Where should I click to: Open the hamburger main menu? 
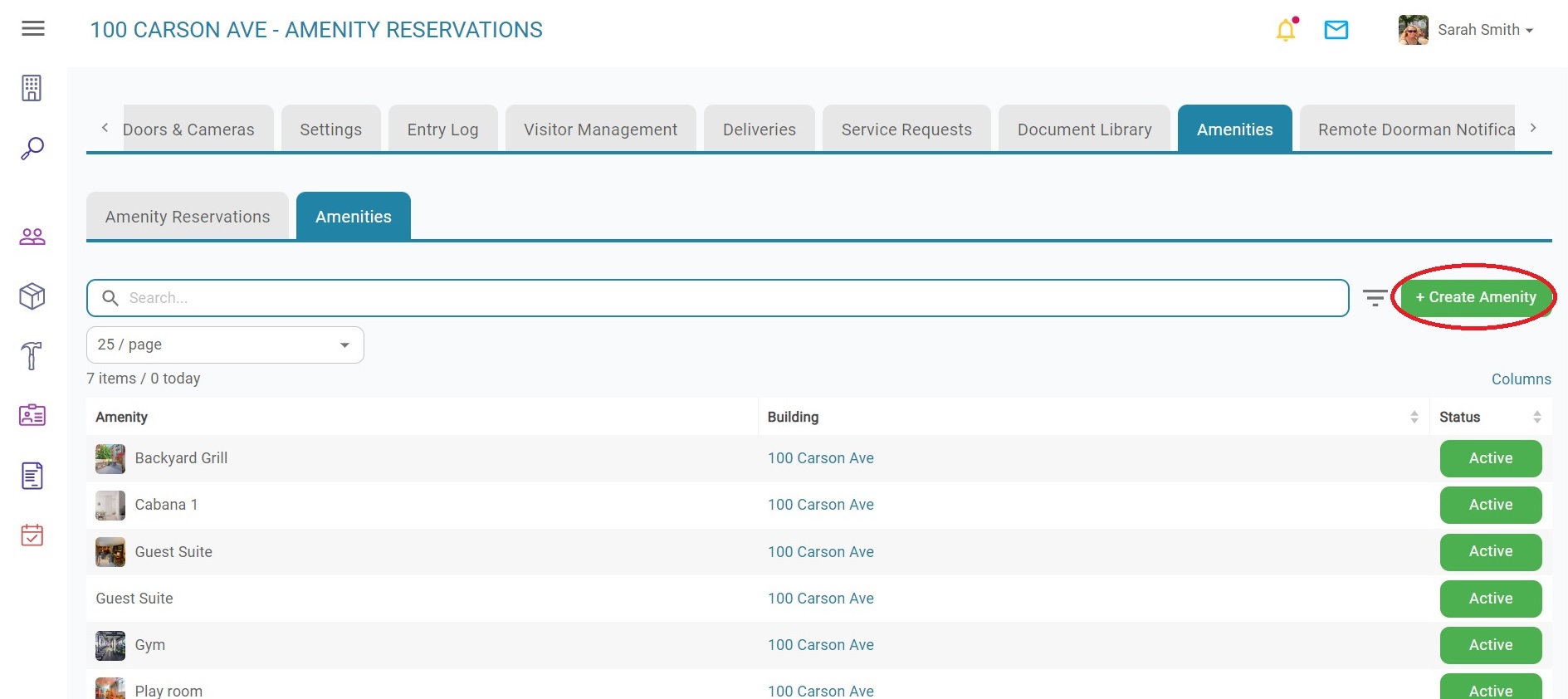[33, 29]
